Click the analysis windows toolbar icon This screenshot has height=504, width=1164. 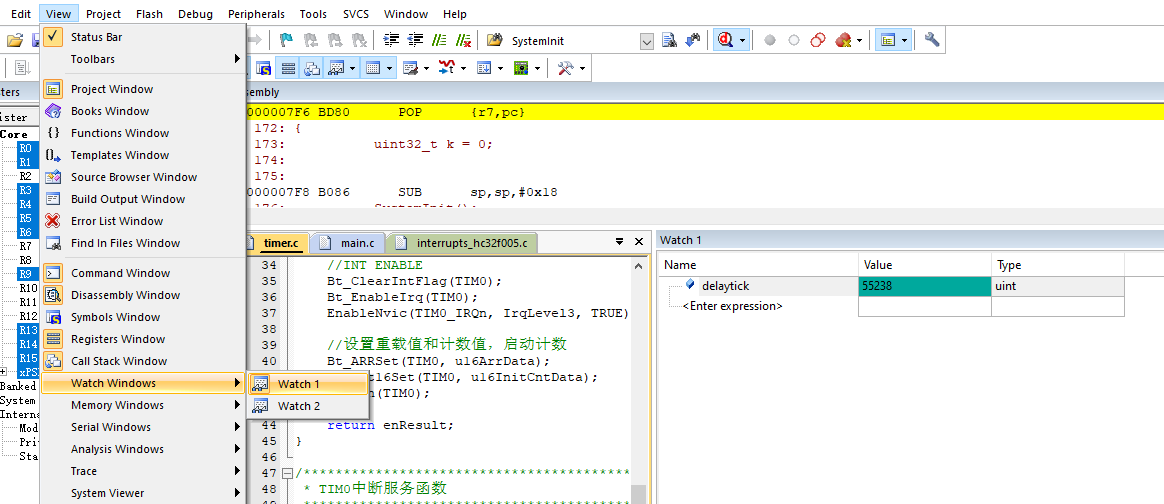coord(447,68)
